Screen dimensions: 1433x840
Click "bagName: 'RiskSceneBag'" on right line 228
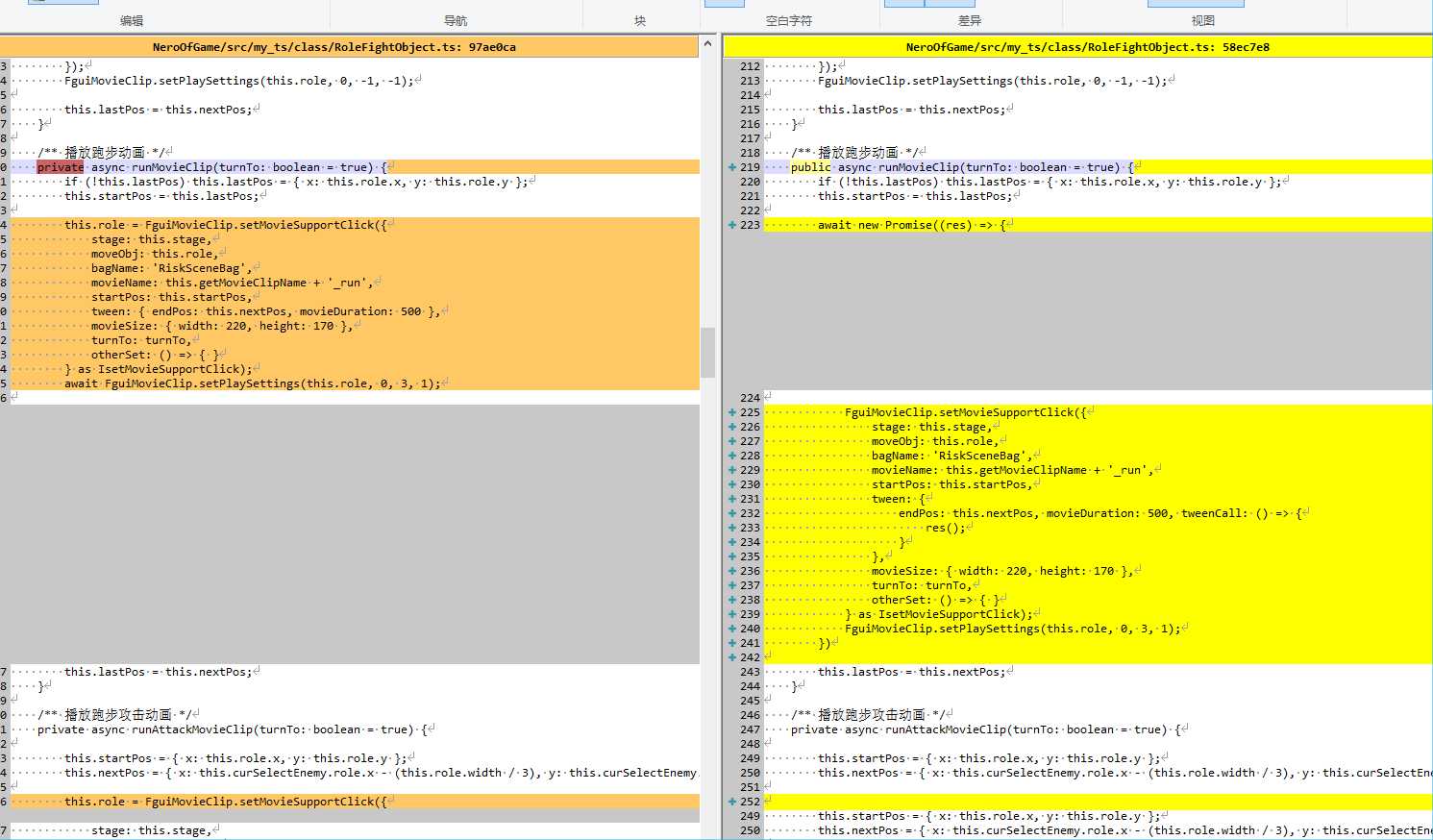coord(949,456)
